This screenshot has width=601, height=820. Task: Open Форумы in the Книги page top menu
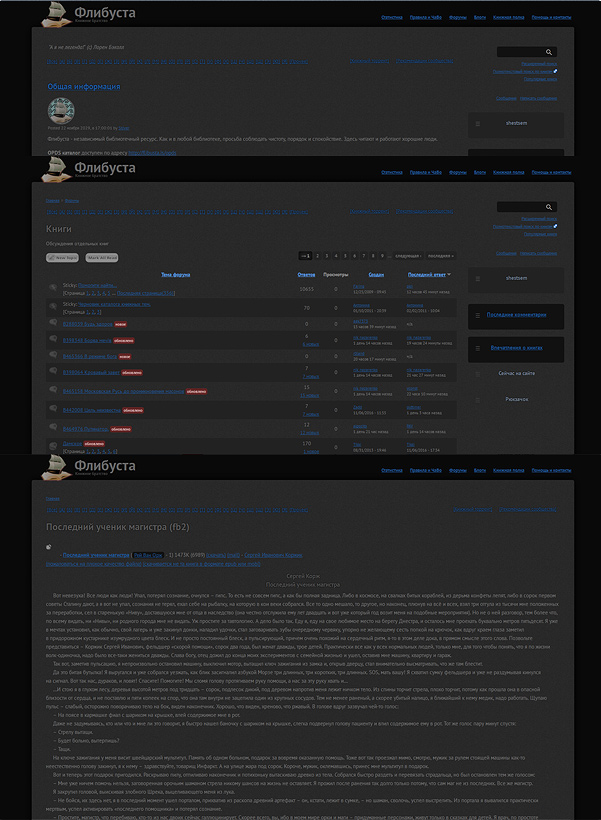coord(458,172)
